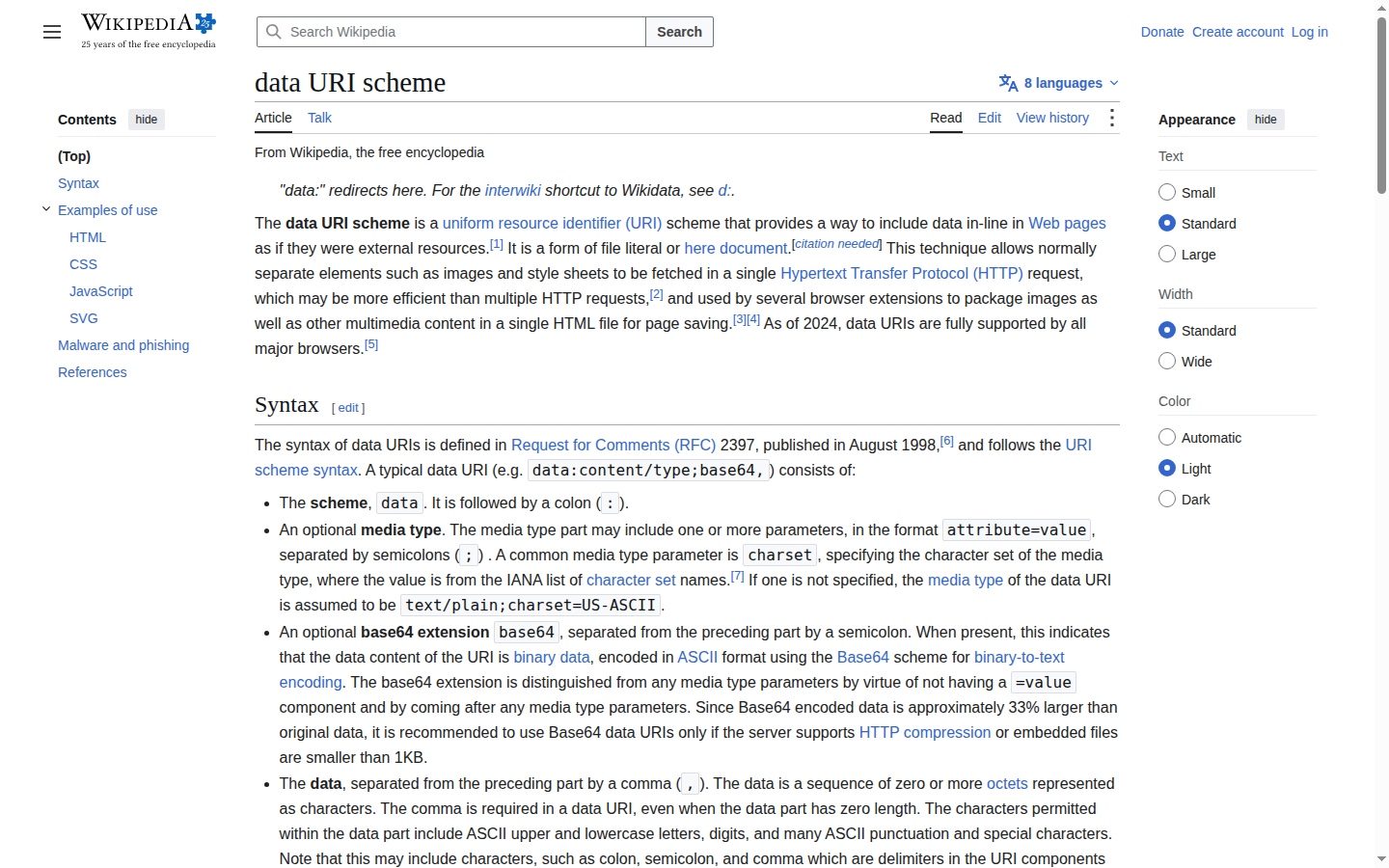Click the Search button

679,32
